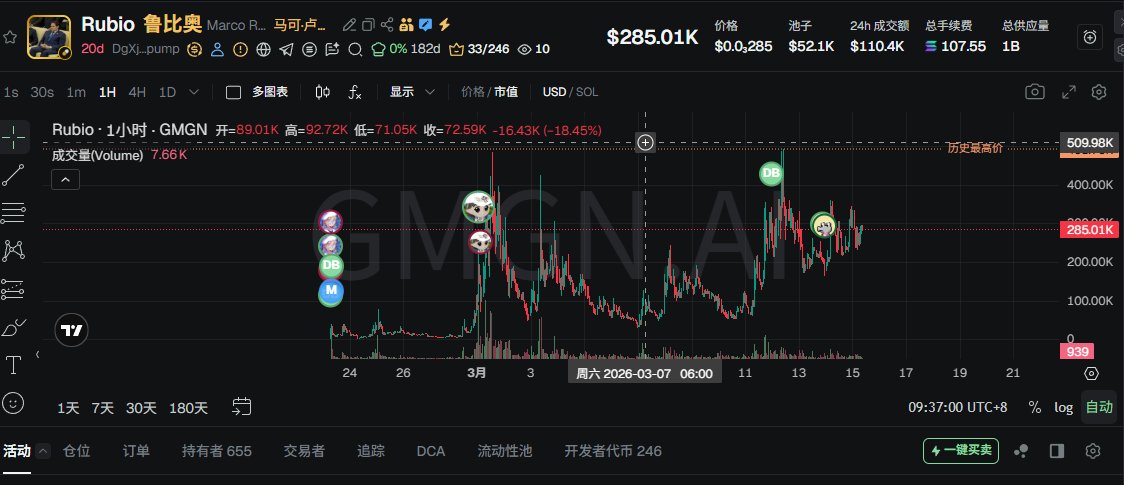Share the Rubio token via share icon

(387, 25)
